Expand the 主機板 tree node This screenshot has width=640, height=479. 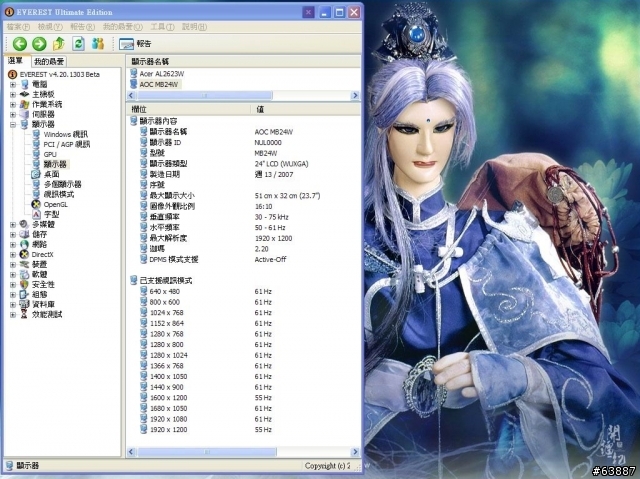point(13,94)
